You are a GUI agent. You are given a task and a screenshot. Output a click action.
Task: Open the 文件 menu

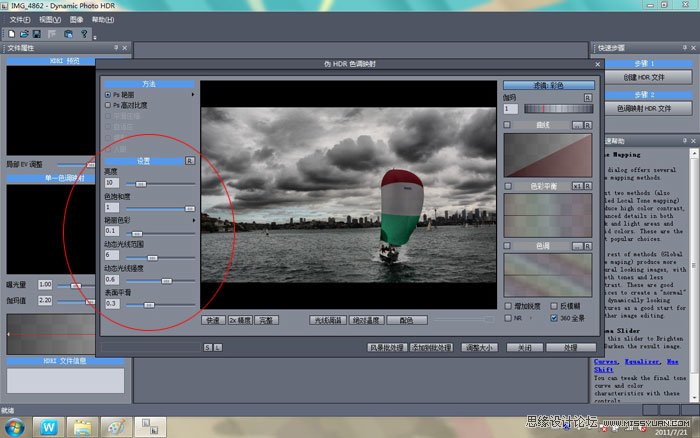click(19, 19)
